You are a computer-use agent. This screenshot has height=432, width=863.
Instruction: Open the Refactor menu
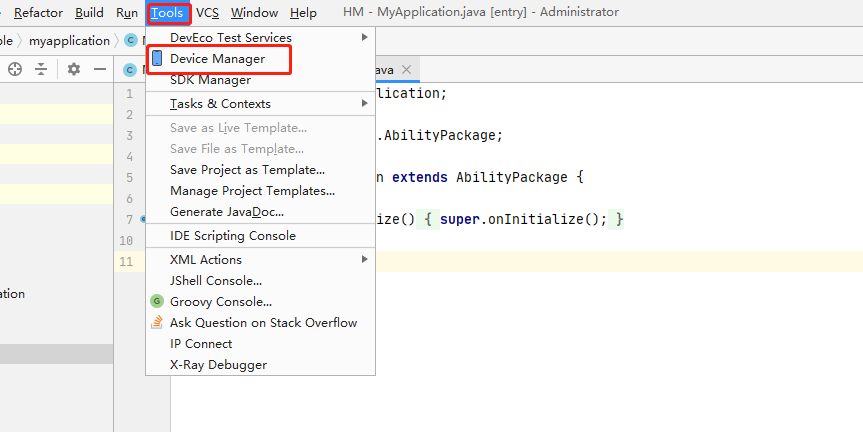(39, 13)
